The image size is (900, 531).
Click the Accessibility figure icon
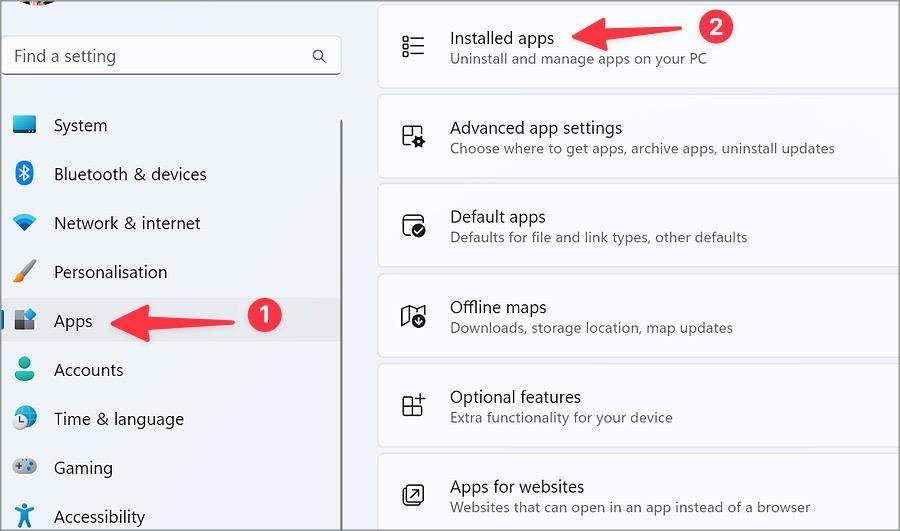pyautogui.click(x=25, y=516)
